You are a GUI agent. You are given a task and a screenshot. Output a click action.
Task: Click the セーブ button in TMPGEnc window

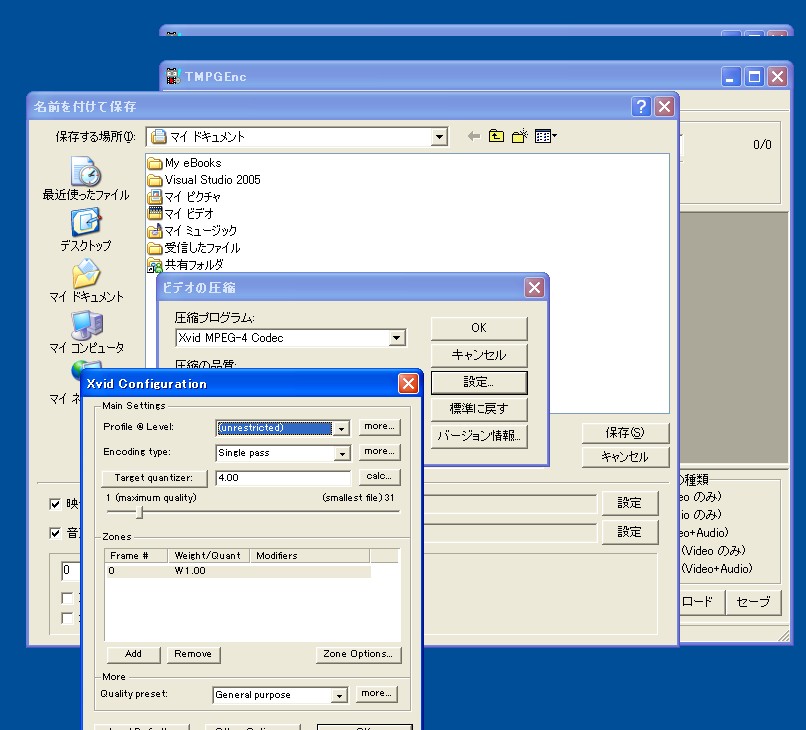[x=753, y=602]
